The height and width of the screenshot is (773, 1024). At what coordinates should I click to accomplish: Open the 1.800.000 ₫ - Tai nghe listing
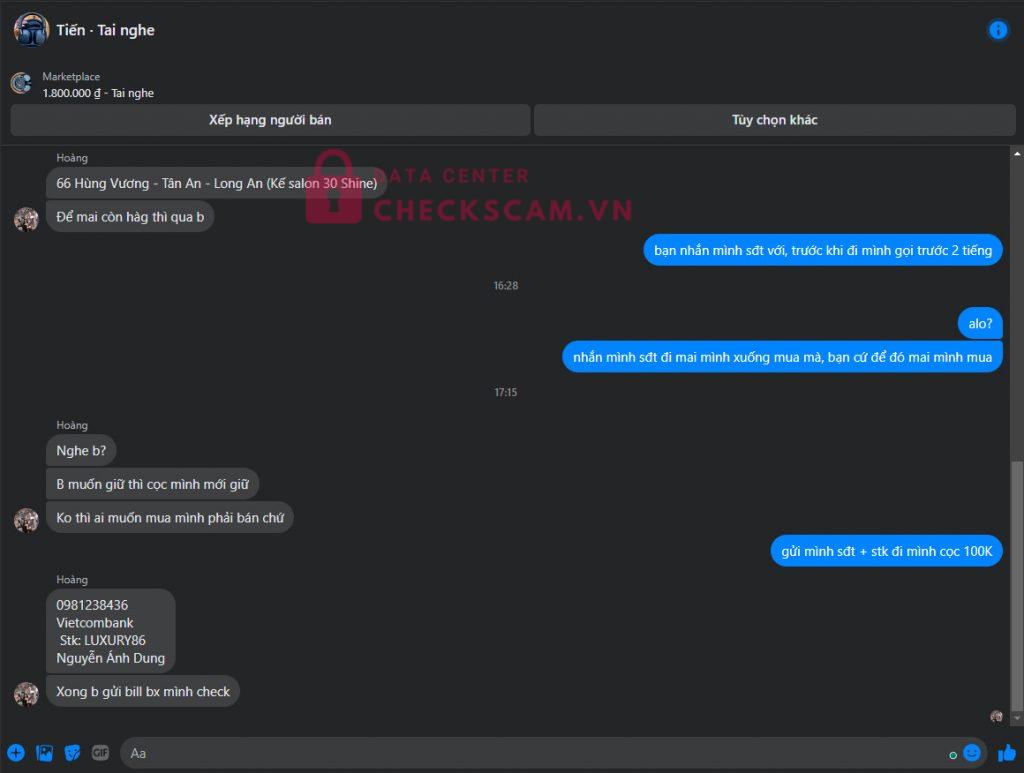(98, 93)
